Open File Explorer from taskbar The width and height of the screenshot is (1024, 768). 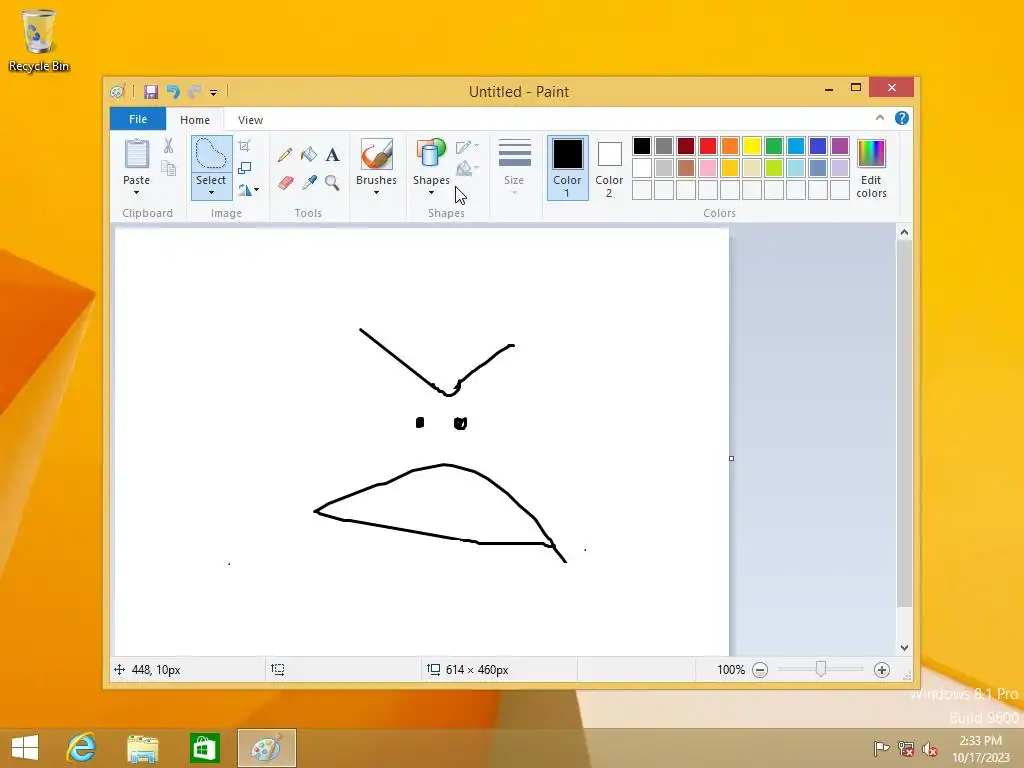coord(142,747)
